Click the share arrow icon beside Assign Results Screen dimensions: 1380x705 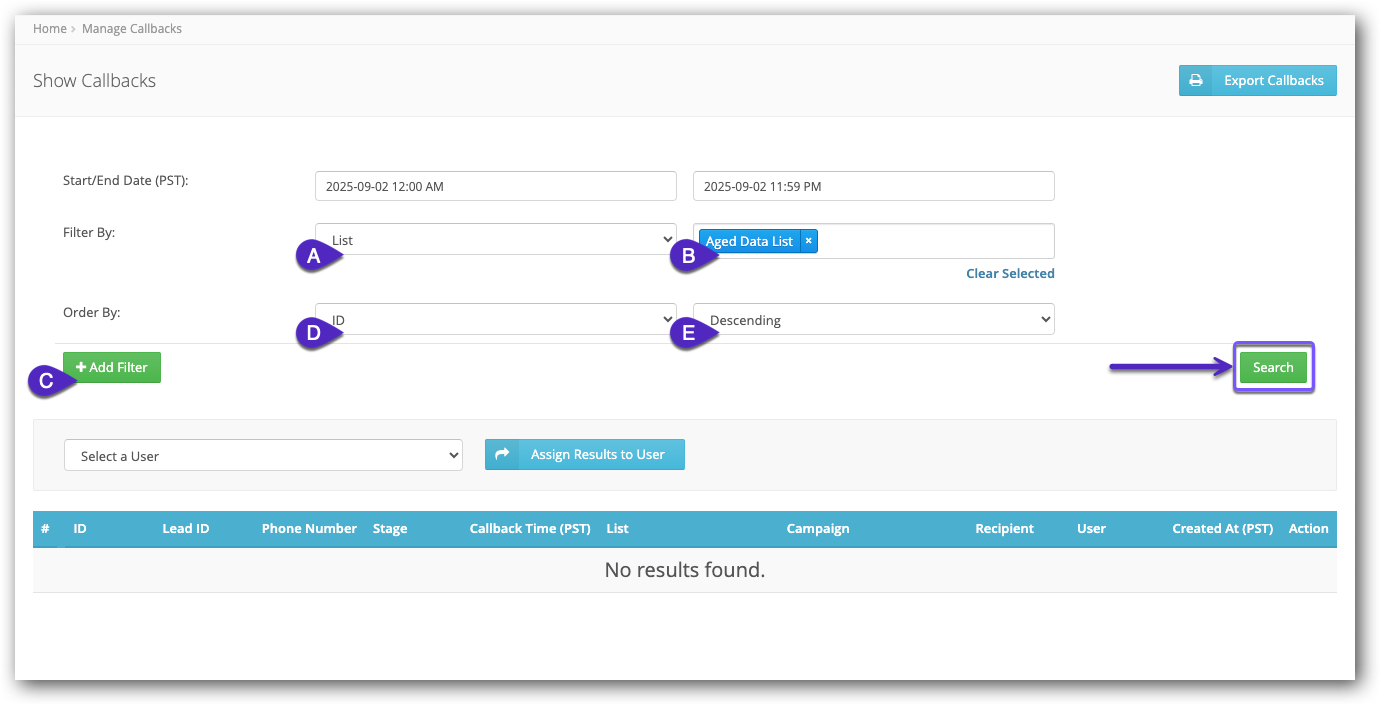coord(503,455)
